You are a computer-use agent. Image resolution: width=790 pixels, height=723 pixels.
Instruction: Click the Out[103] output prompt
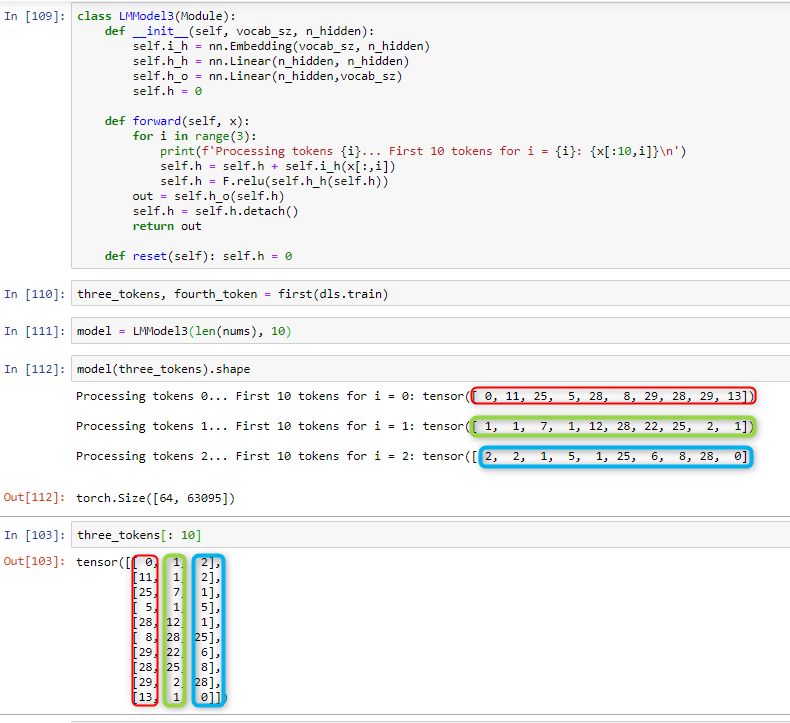pos(35,562)
